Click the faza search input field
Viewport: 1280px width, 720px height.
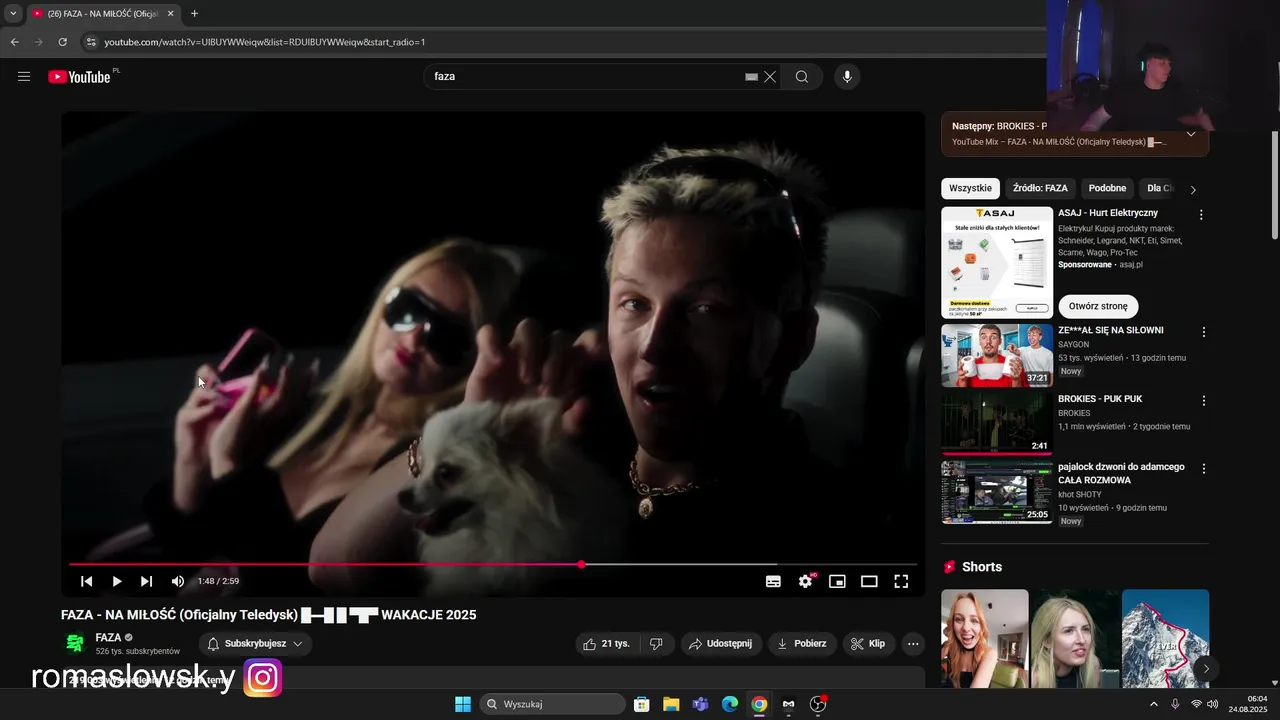586,77
